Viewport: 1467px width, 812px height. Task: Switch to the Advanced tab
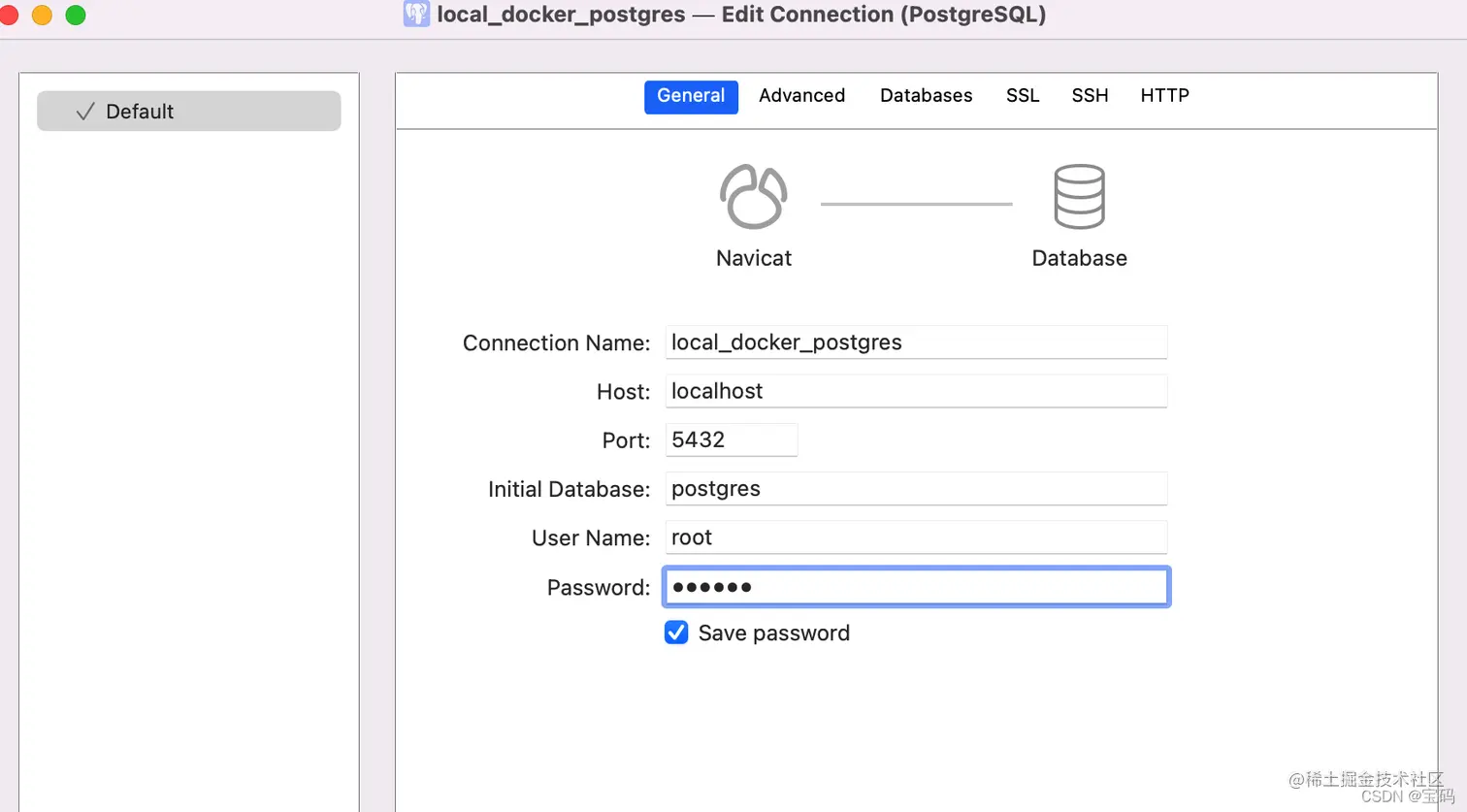801,95
